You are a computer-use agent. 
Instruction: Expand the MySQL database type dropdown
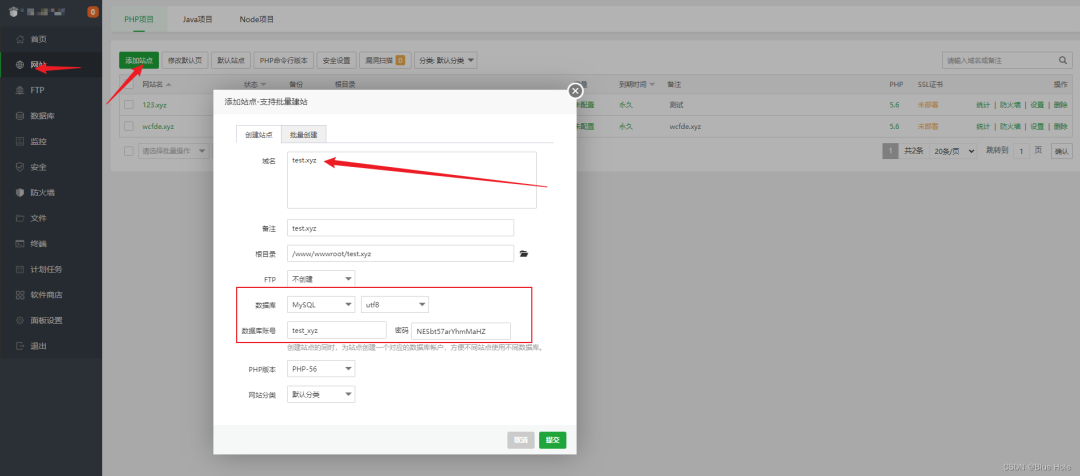pos(320,304)
